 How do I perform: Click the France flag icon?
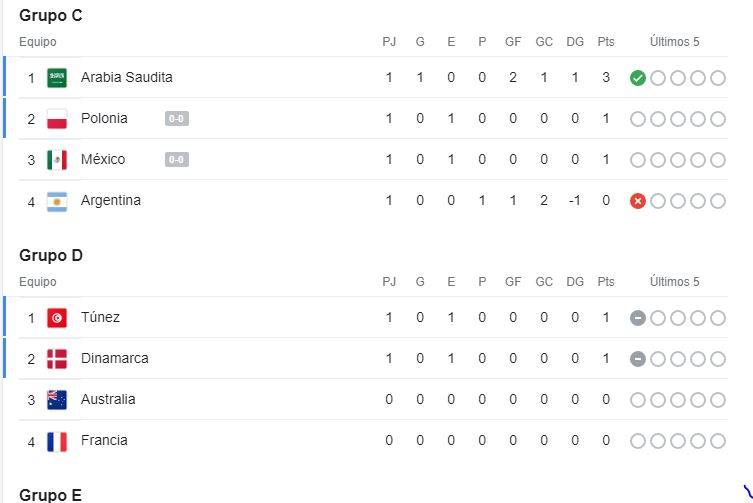click(x=57, y=442)
